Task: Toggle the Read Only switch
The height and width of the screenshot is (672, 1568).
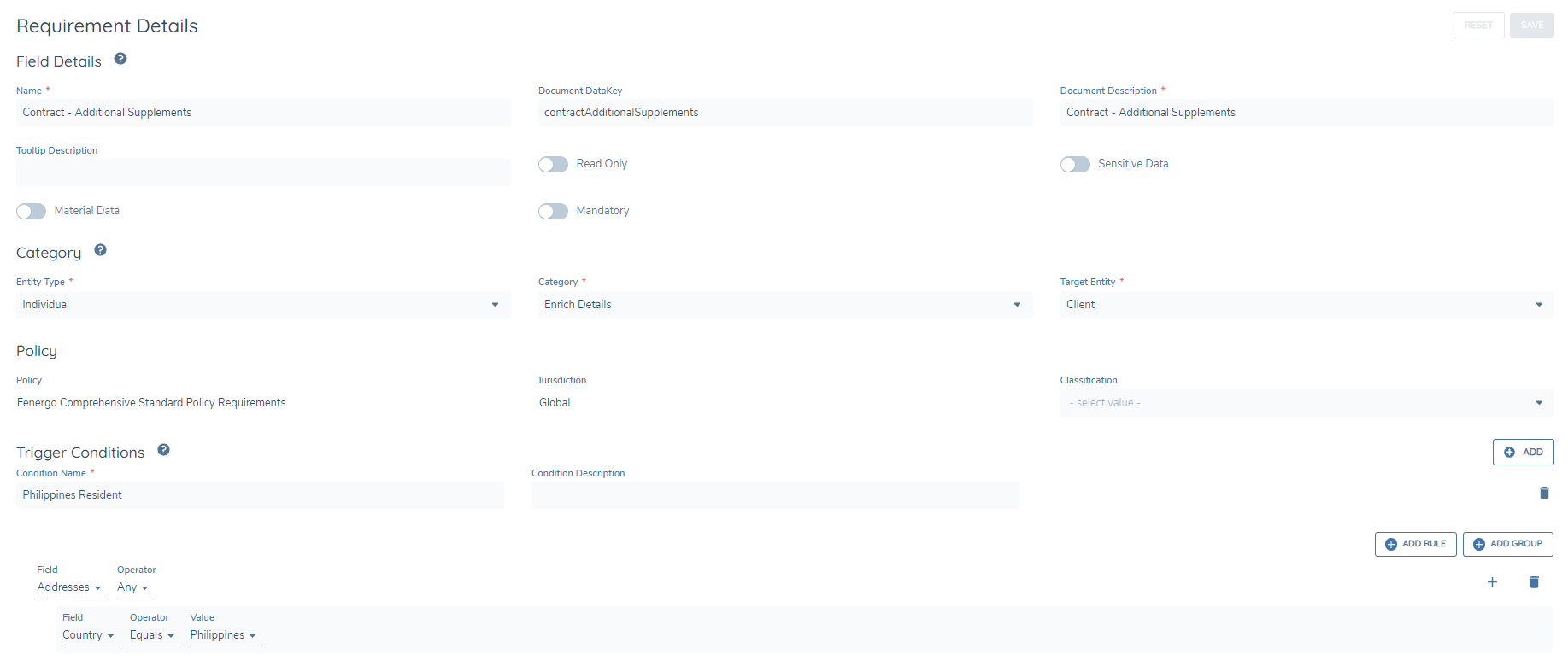Action: pos(553,164)
